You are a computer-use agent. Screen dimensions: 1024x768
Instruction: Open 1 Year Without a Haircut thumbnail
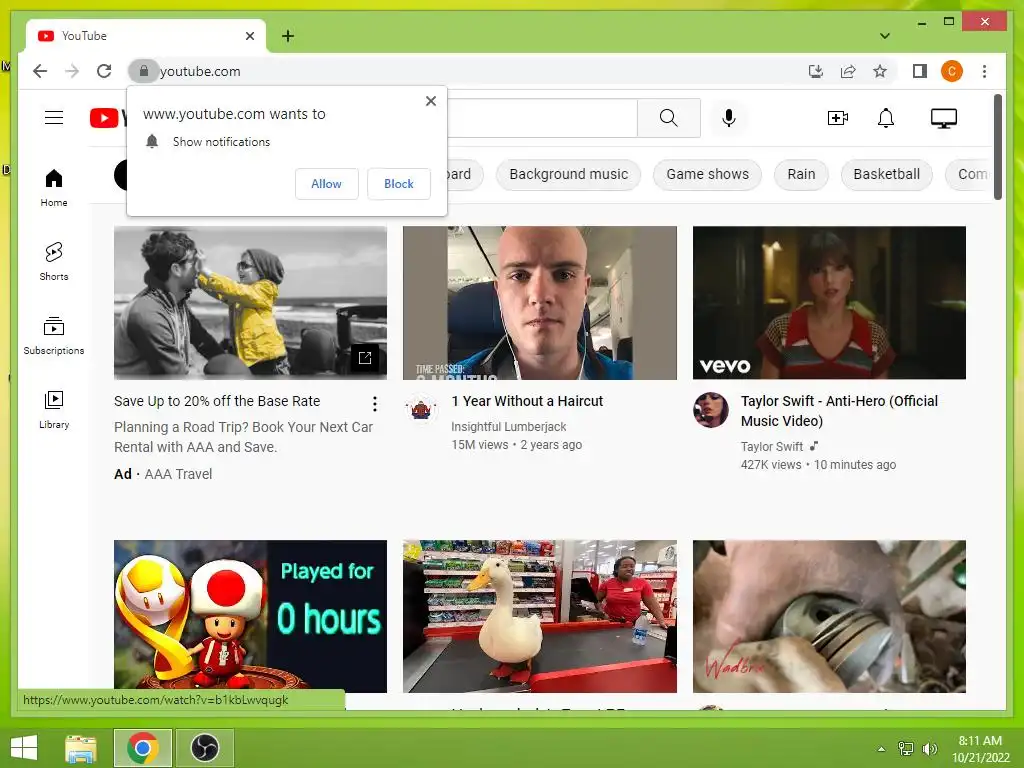click(x=539, y=303)
